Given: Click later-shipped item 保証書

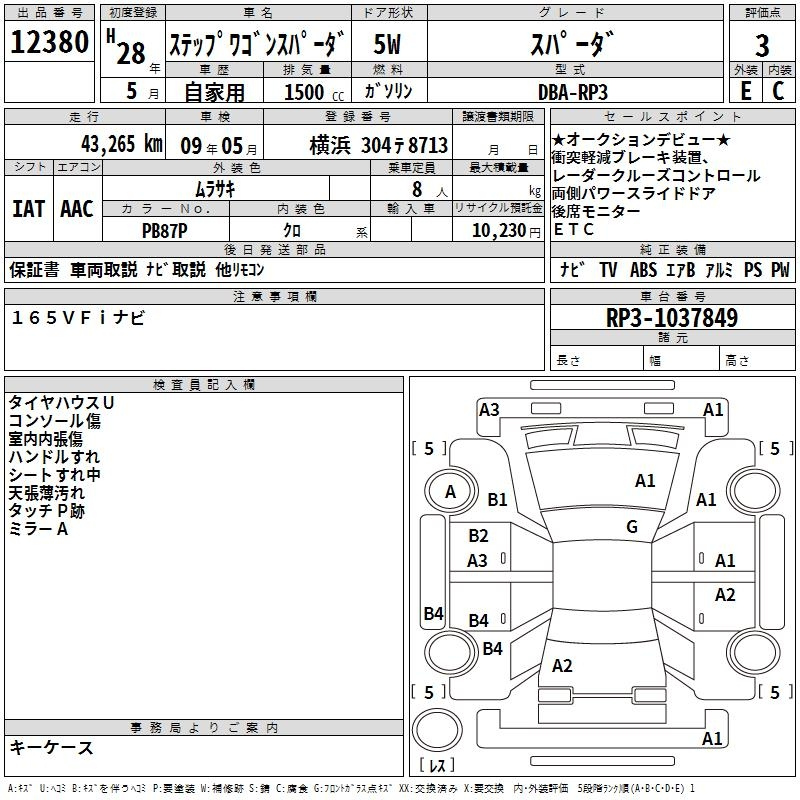Looking at the screenshot, I should 34,269.
